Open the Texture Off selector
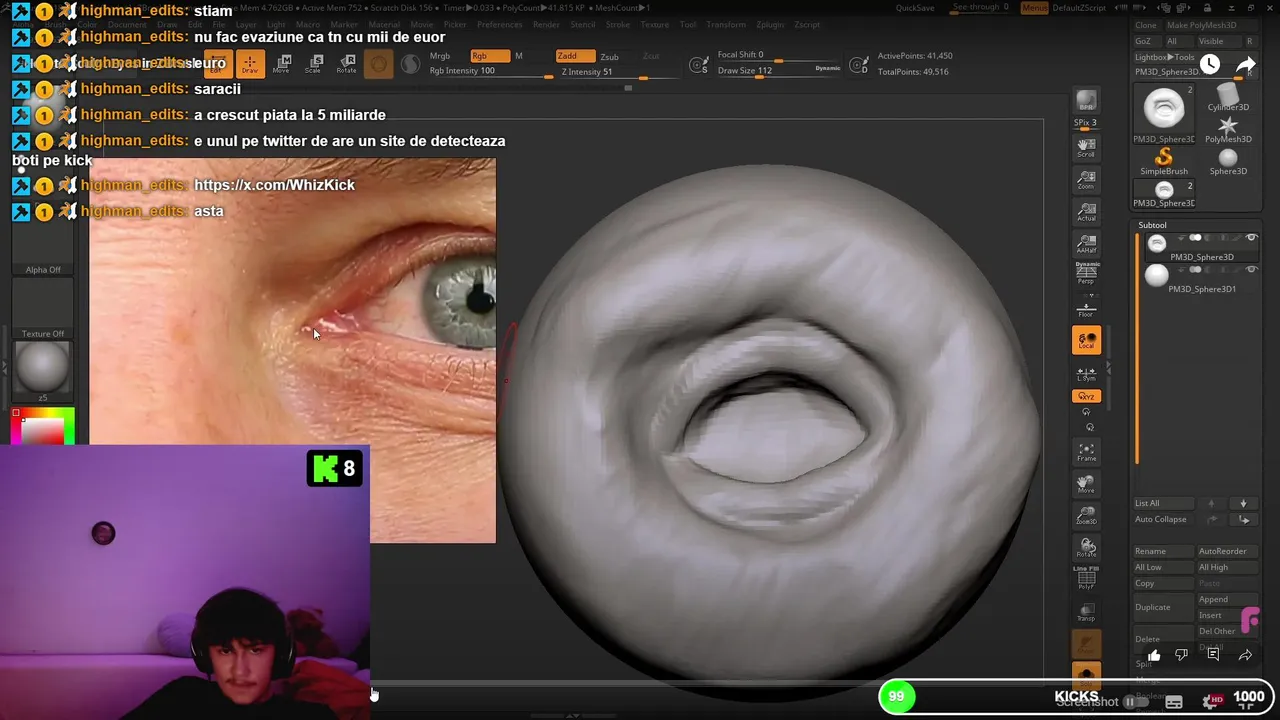The width and height of the screenshot is (1280, 720). pyautogui.click(x=43, y=310)
